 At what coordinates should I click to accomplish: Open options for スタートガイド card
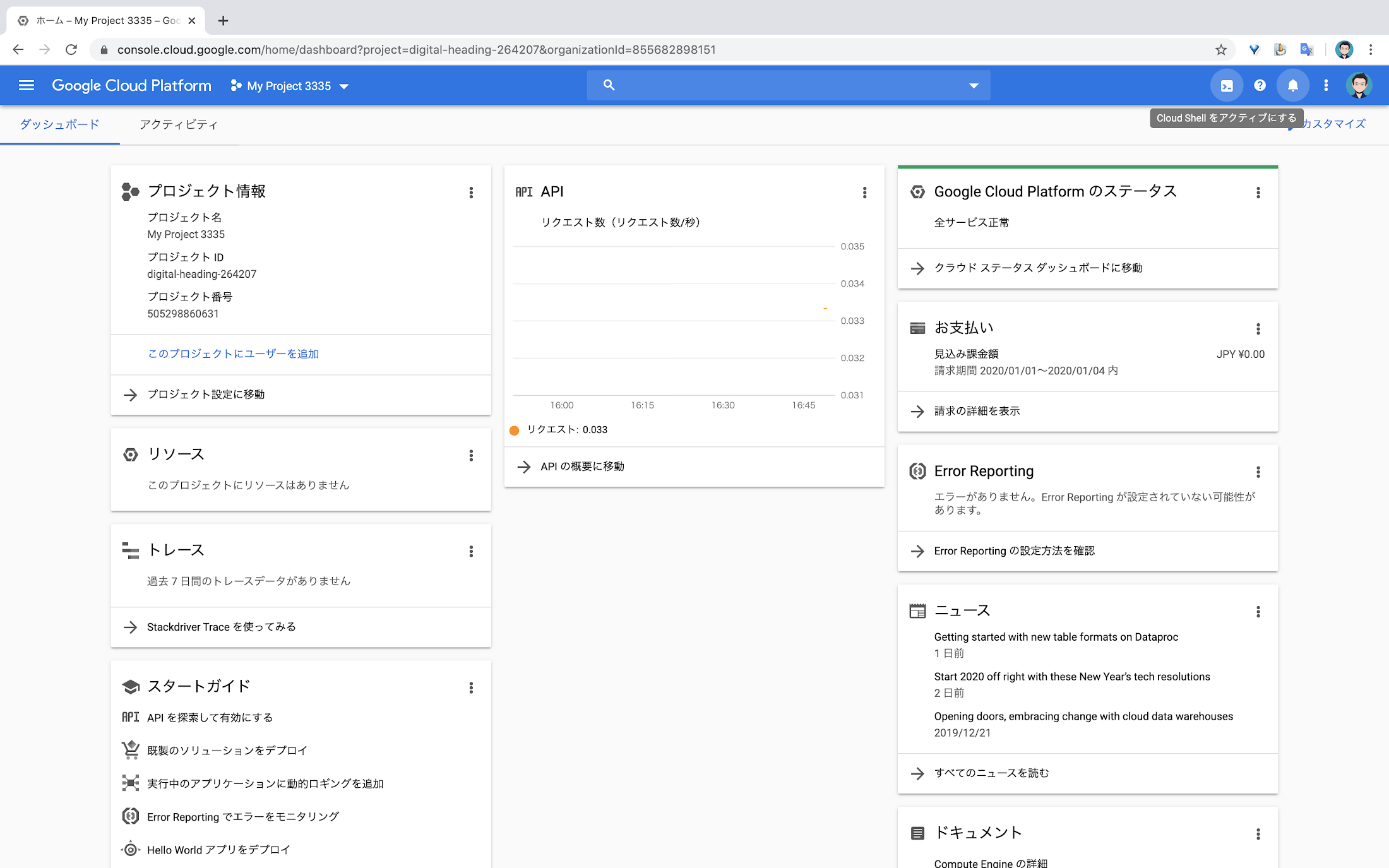point(471,687)
